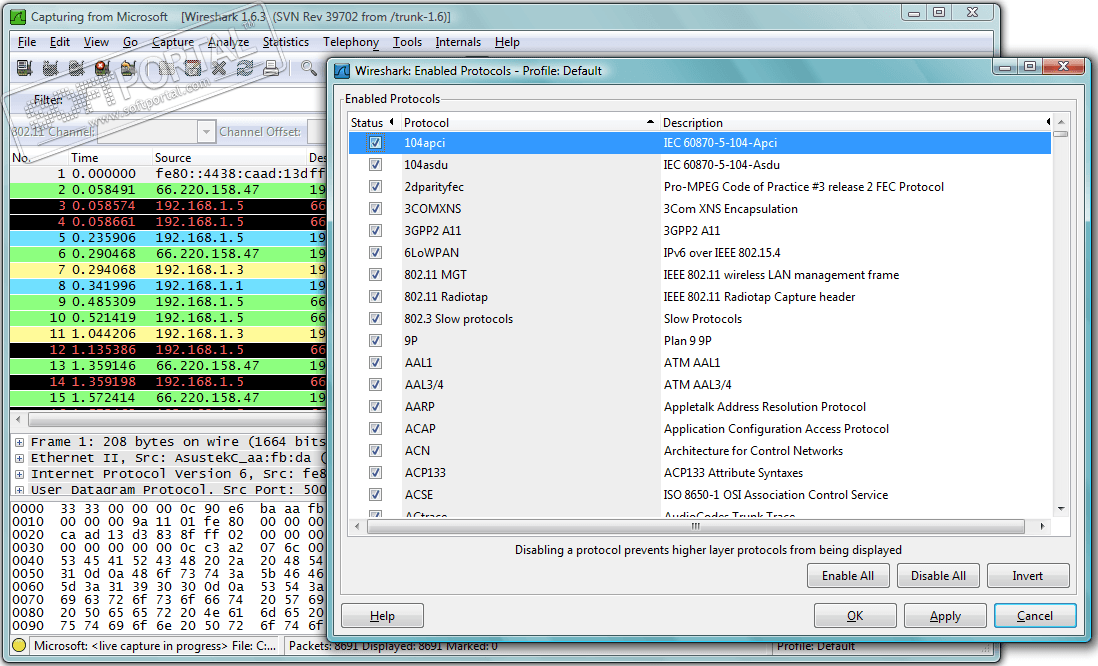This screenshot has width=1098, height=666.
Task: Click the Invert button
Action: (1027, 576)
